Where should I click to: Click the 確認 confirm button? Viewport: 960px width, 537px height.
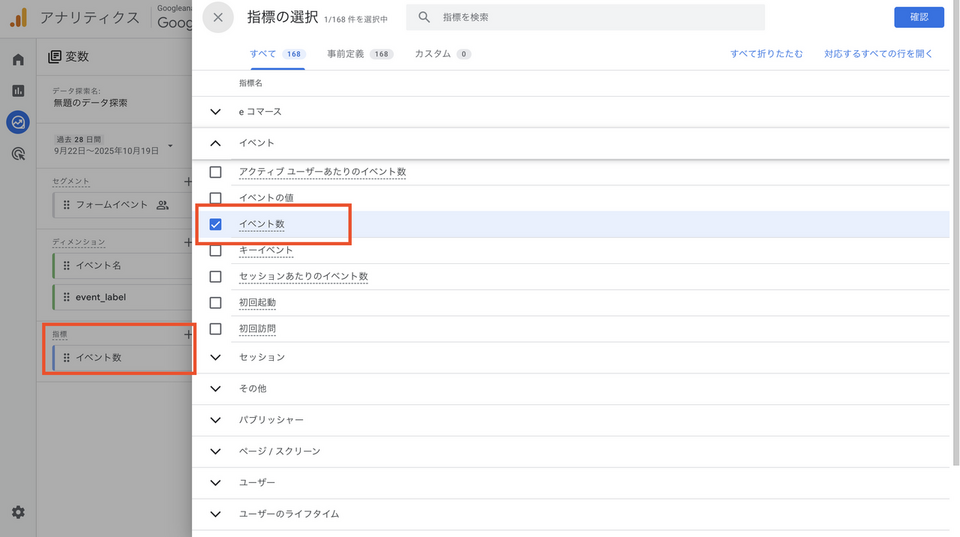(918, 17)
